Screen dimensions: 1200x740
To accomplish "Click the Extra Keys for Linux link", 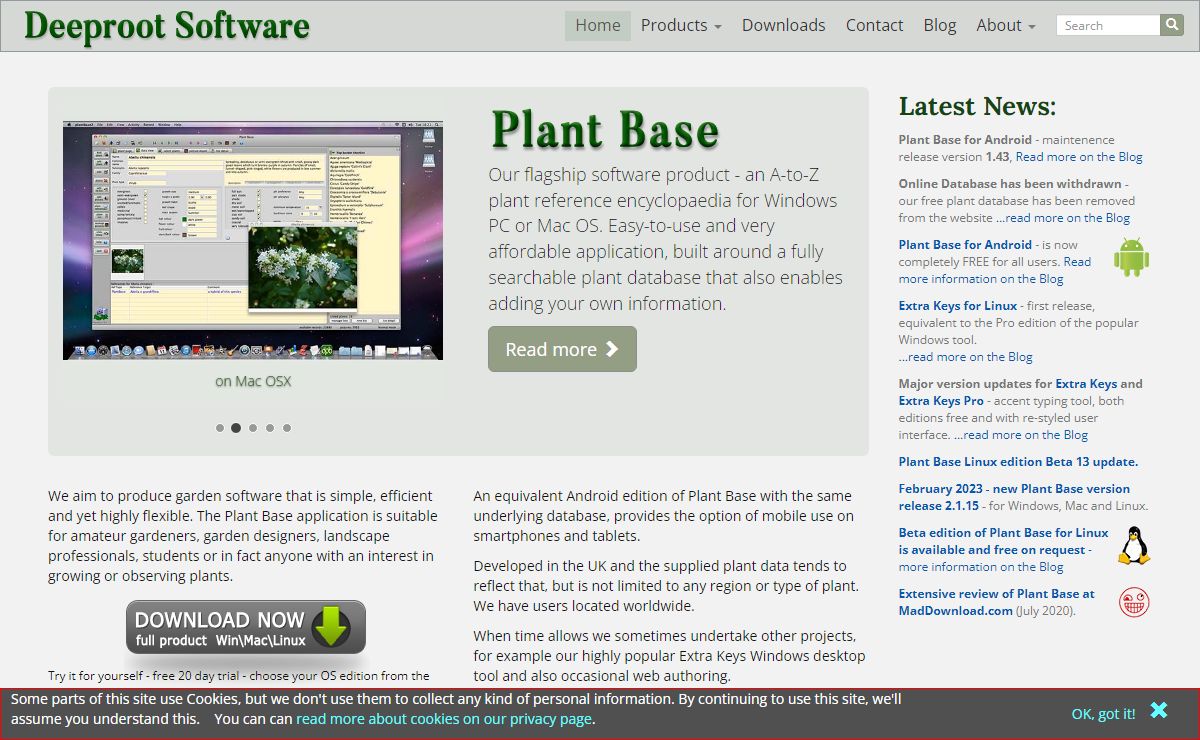I will 958,306.
